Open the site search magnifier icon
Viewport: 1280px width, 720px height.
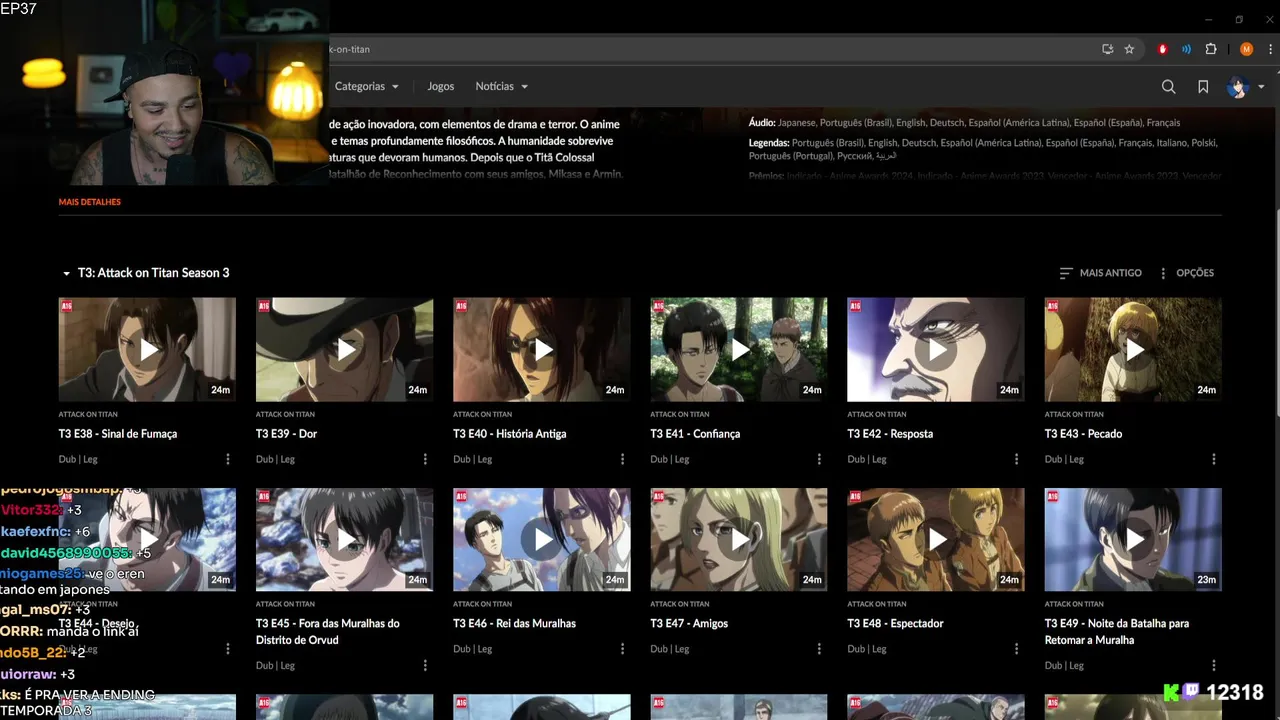tap(1168, 87)
